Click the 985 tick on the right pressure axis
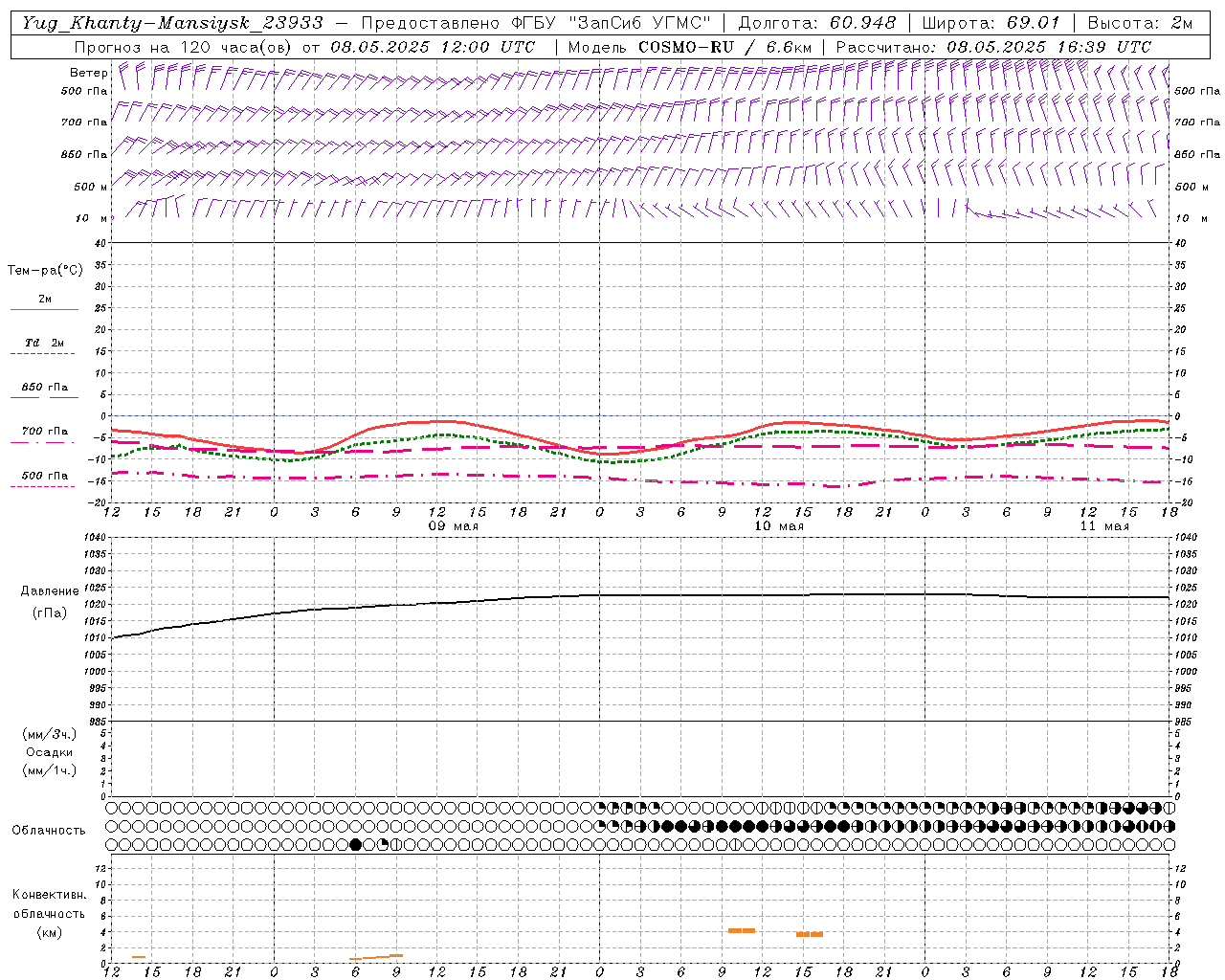 pyautogui.click(x=1184, y=721)
